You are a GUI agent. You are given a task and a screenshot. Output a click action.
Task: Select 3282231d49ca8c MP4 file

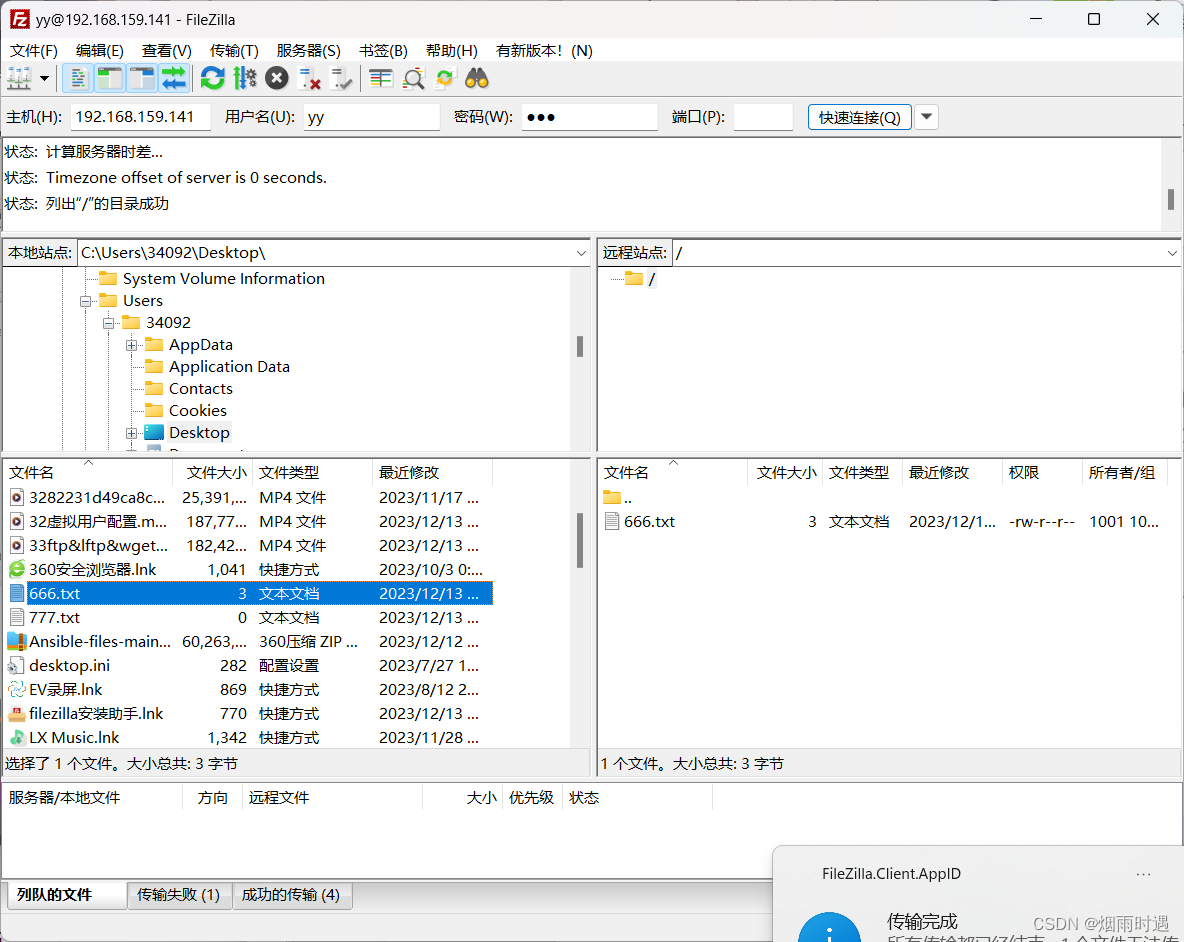point(249,497)
